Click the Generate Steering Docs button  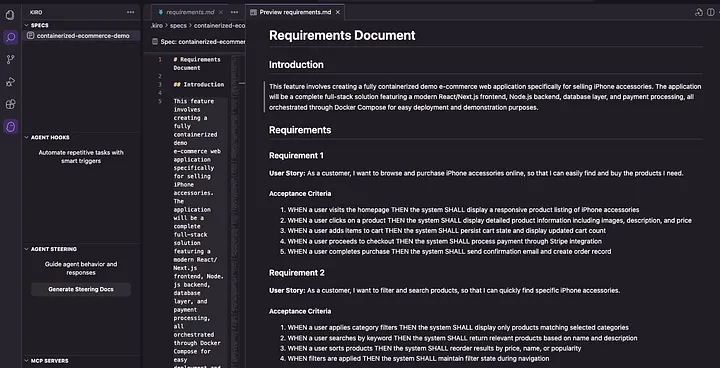[x=81, y=289]
